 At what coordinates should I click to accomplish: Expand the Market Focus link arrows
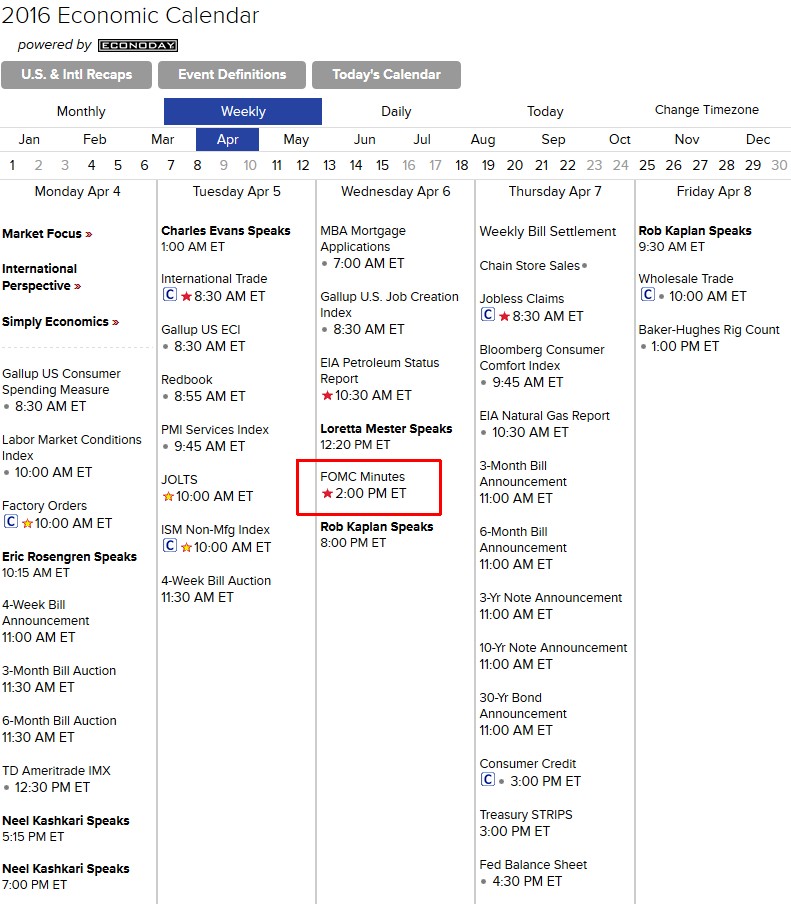pyautogui.click(x=89, y=234)
